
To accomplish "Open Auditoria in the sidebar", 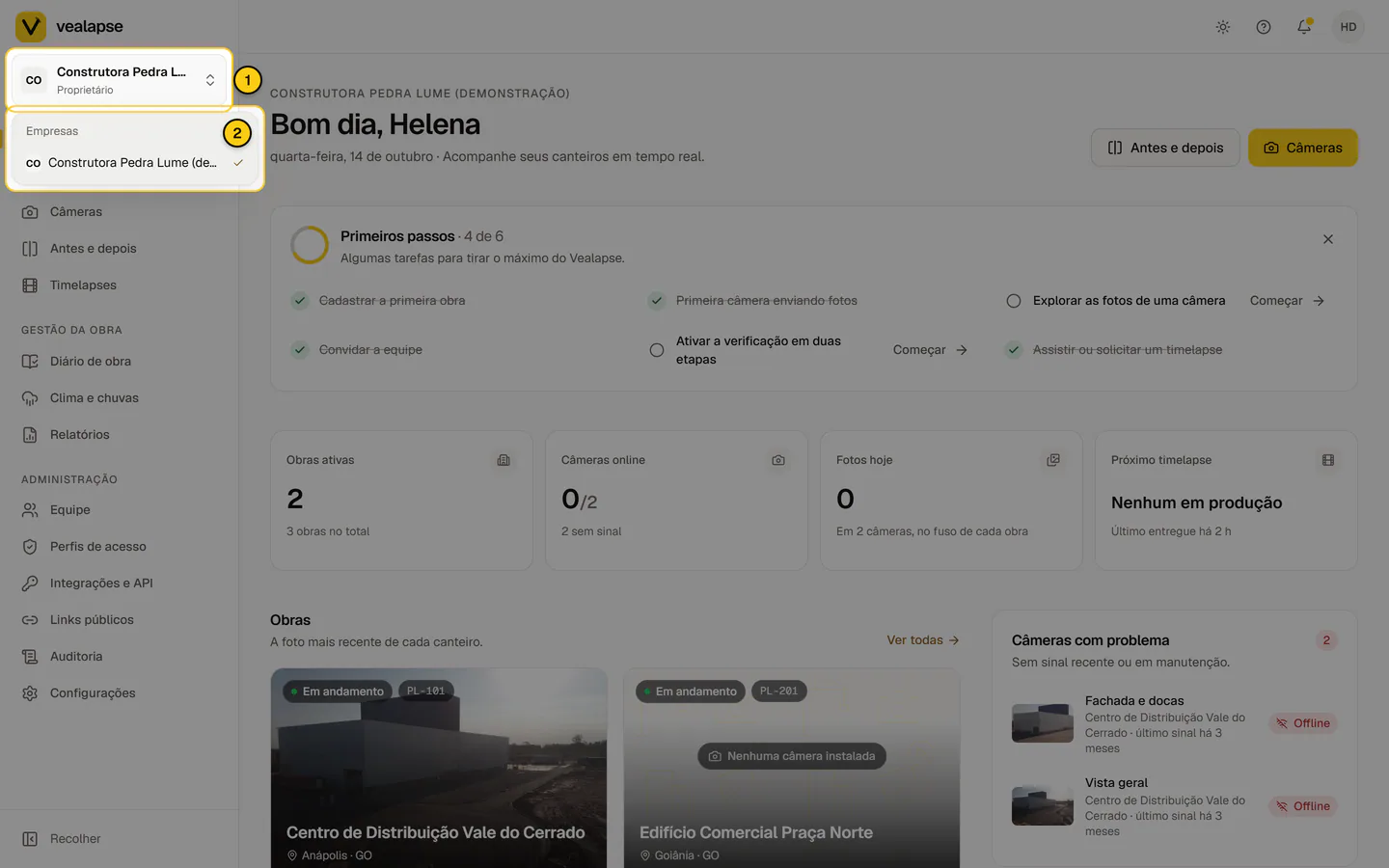I will (x=120, y=657).
